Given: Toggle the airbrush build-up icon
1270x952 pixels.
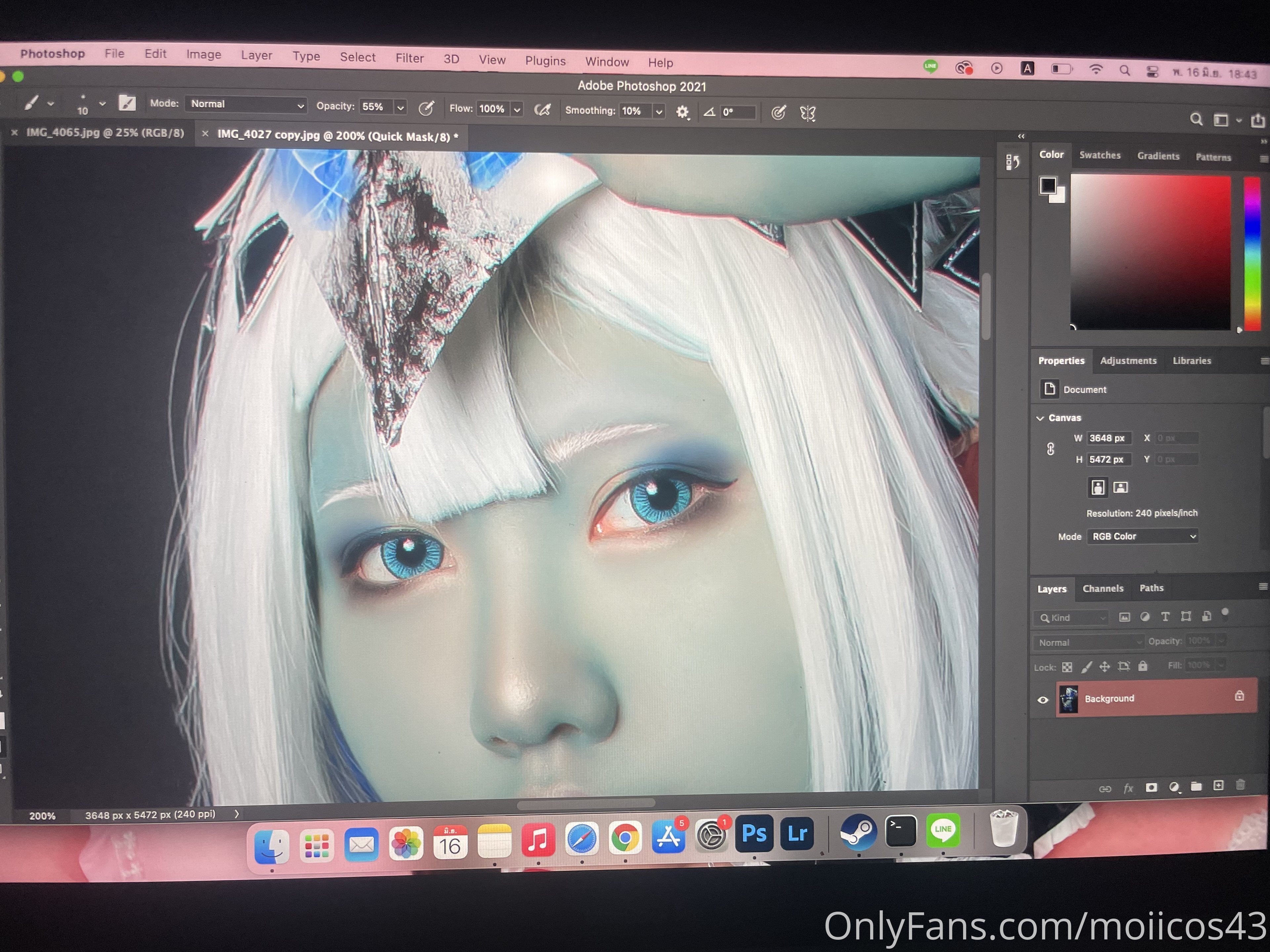Looking at the screenshot, I should 542,110.
